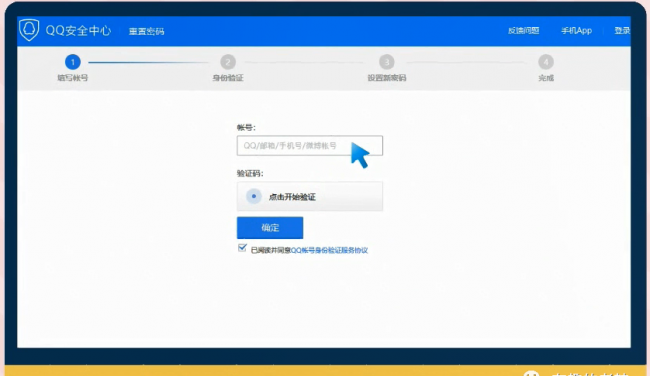Click the round verification start icon

tap(254, 196)
